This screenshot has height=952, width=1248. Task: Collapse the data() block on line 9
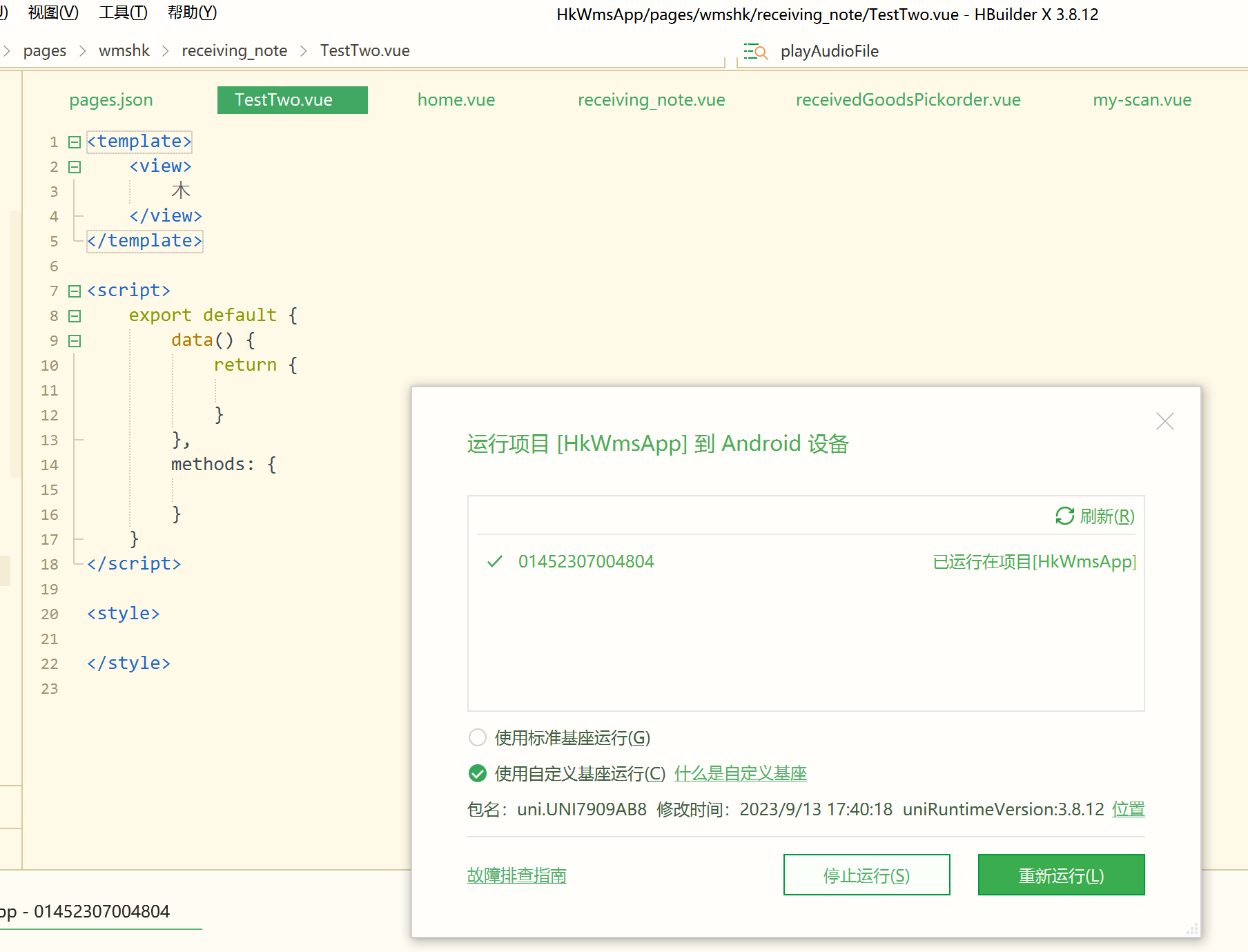(75, 341)
